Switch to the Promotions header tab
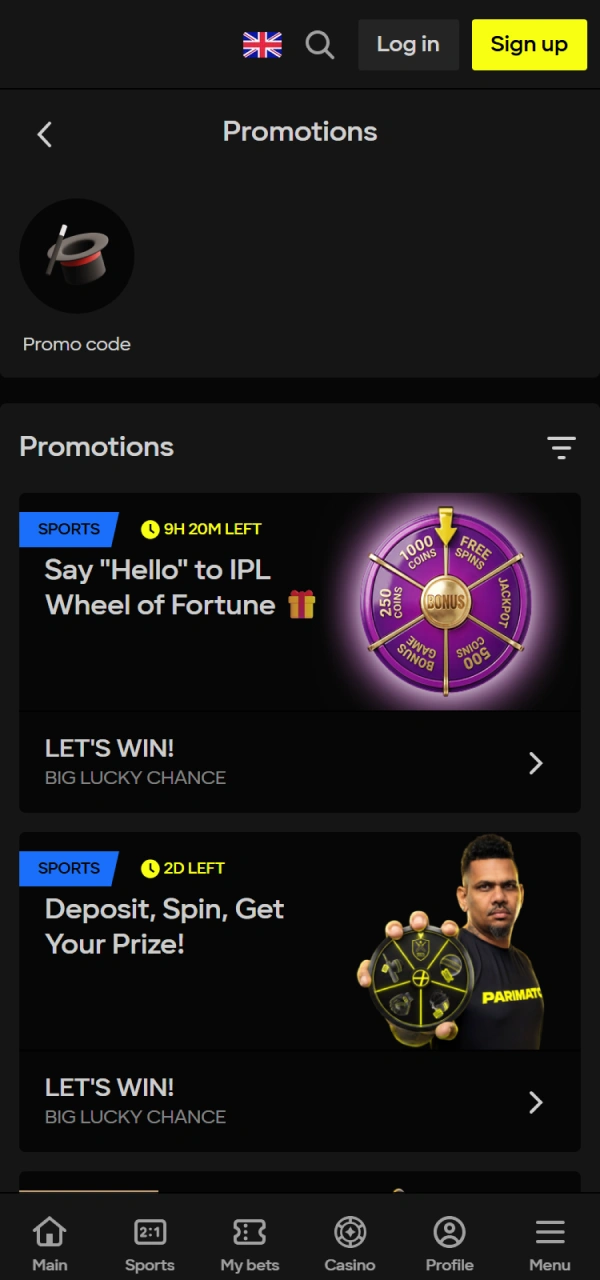Image resolution: width=600 pixels, height=1280 pixels. point(299,131)
